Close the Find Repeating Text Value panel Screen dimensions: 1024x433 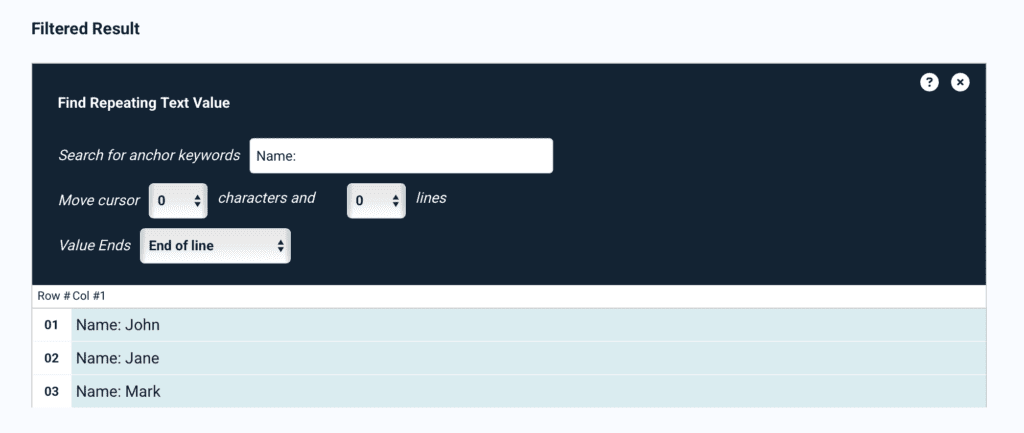(960, 82)
